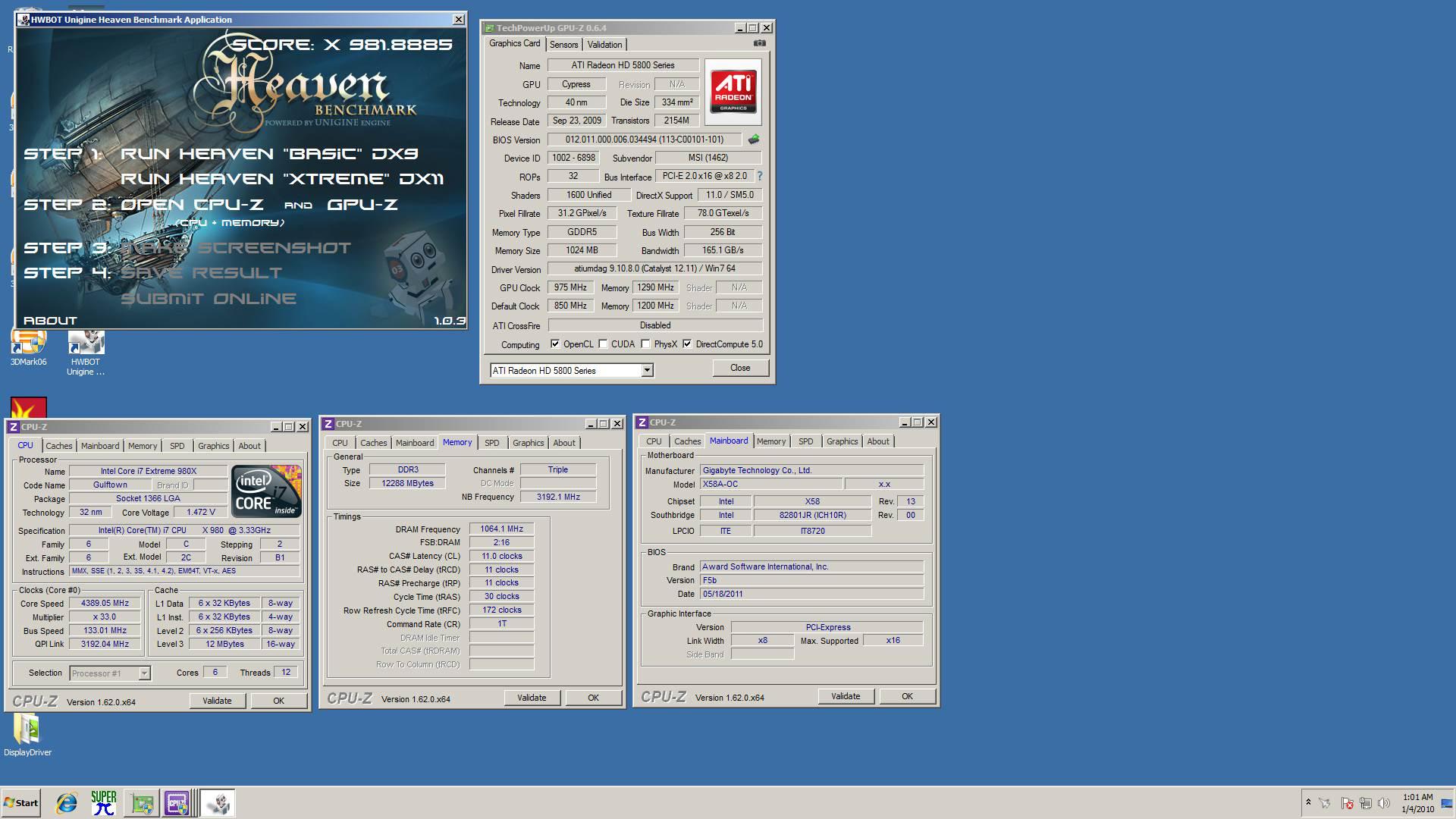Open the About tab in CPU-Z CPU window

point(249,446)
